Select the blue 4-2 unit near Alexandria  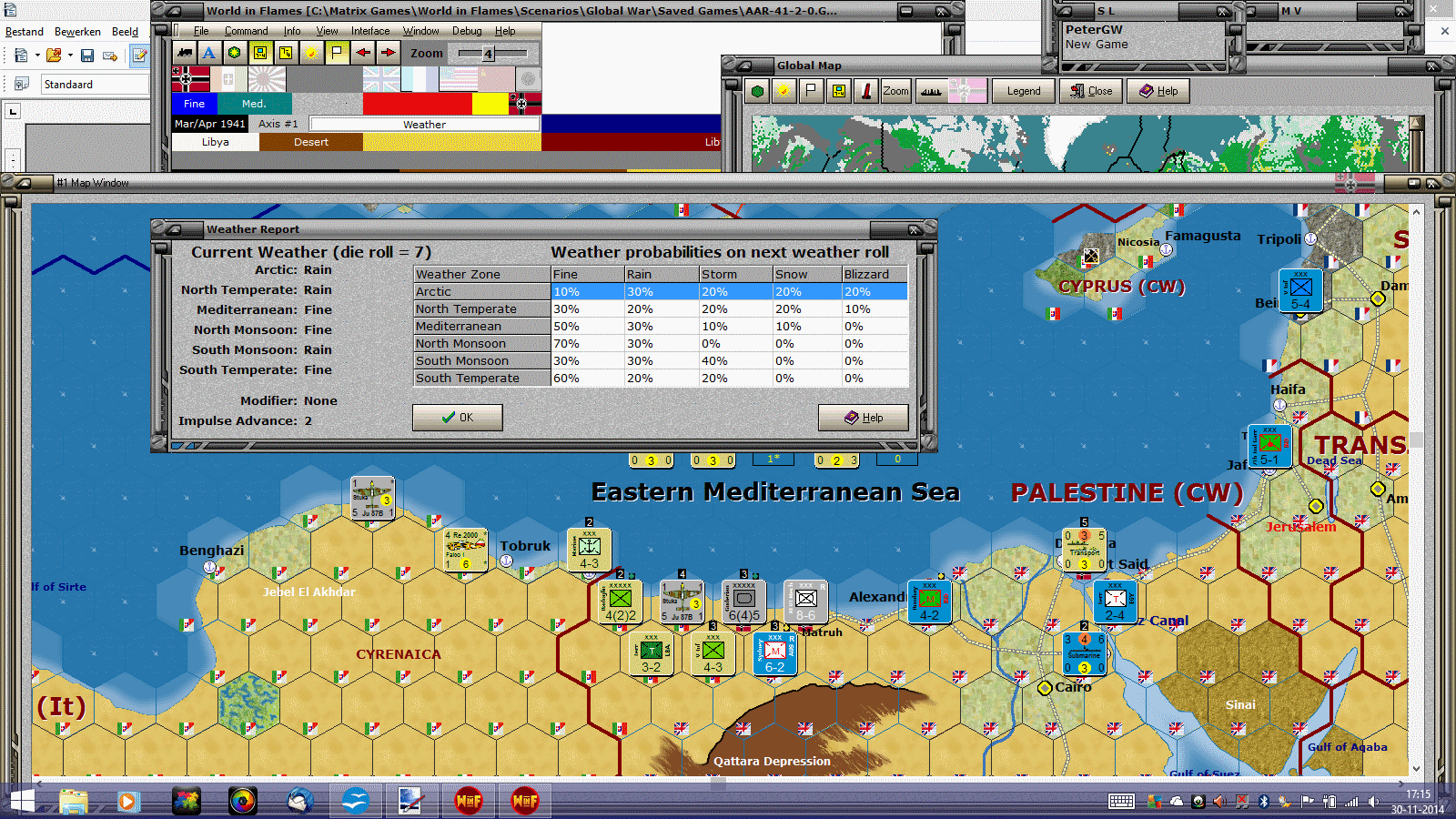pos(929,602)
